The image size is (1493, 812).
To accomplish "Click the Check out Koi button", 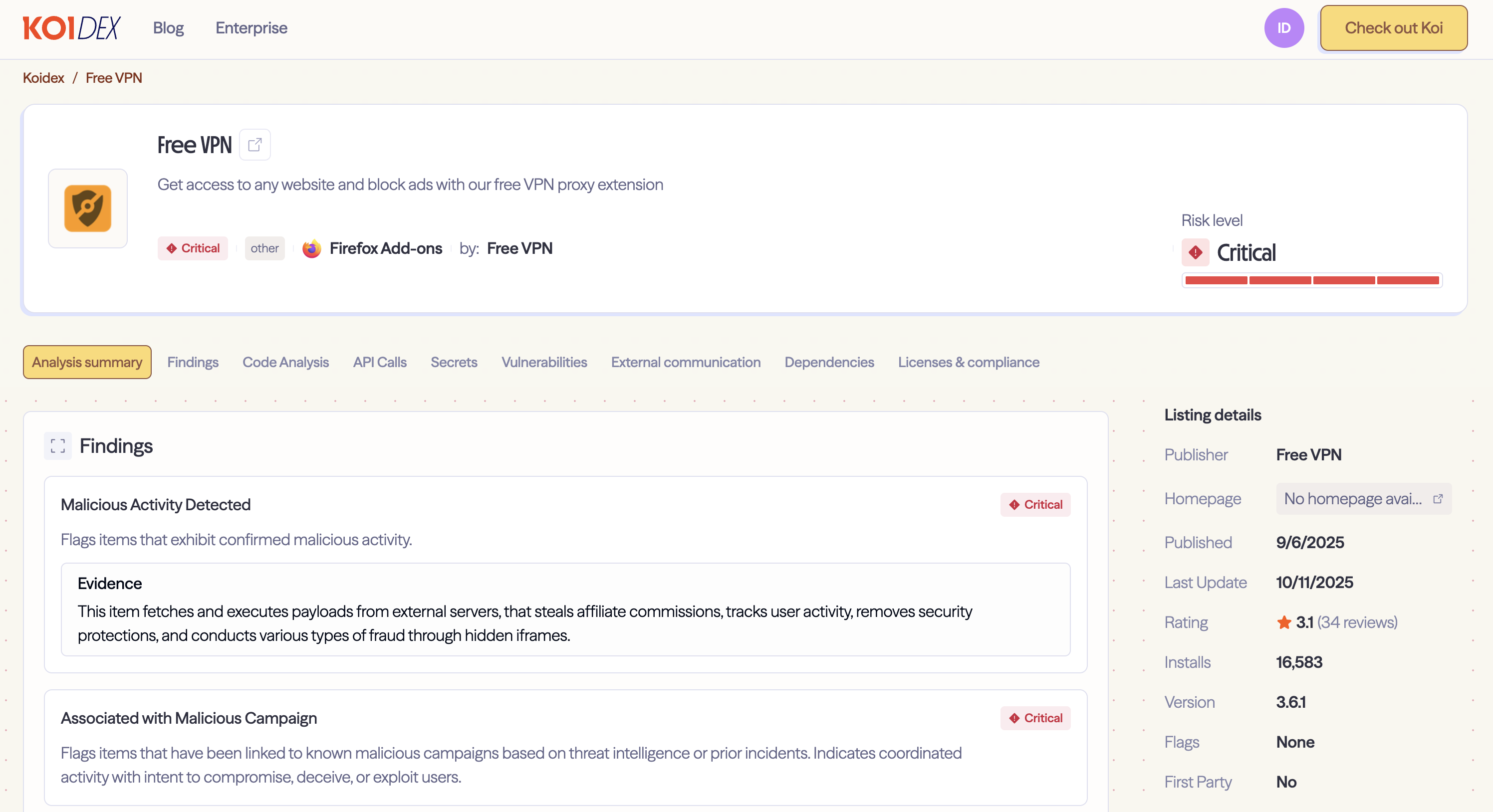I will pyautogui.click(x=1393, y=27).
